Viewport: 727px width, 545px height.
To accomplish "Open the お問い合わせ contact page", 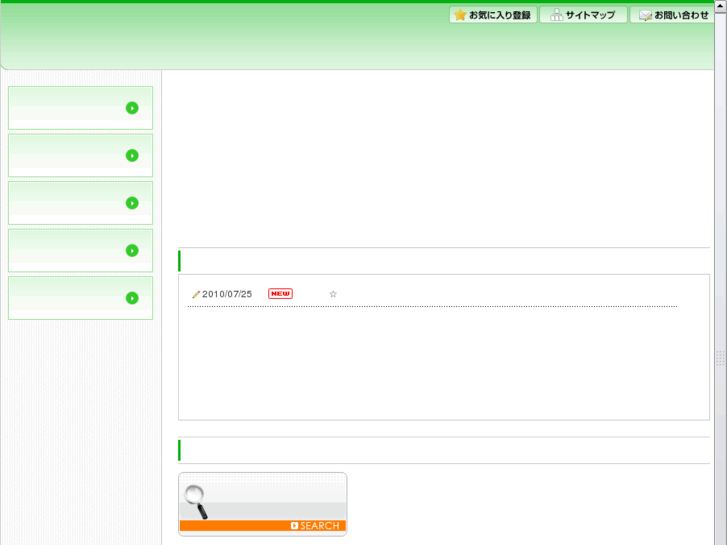I will pos(672,15).
